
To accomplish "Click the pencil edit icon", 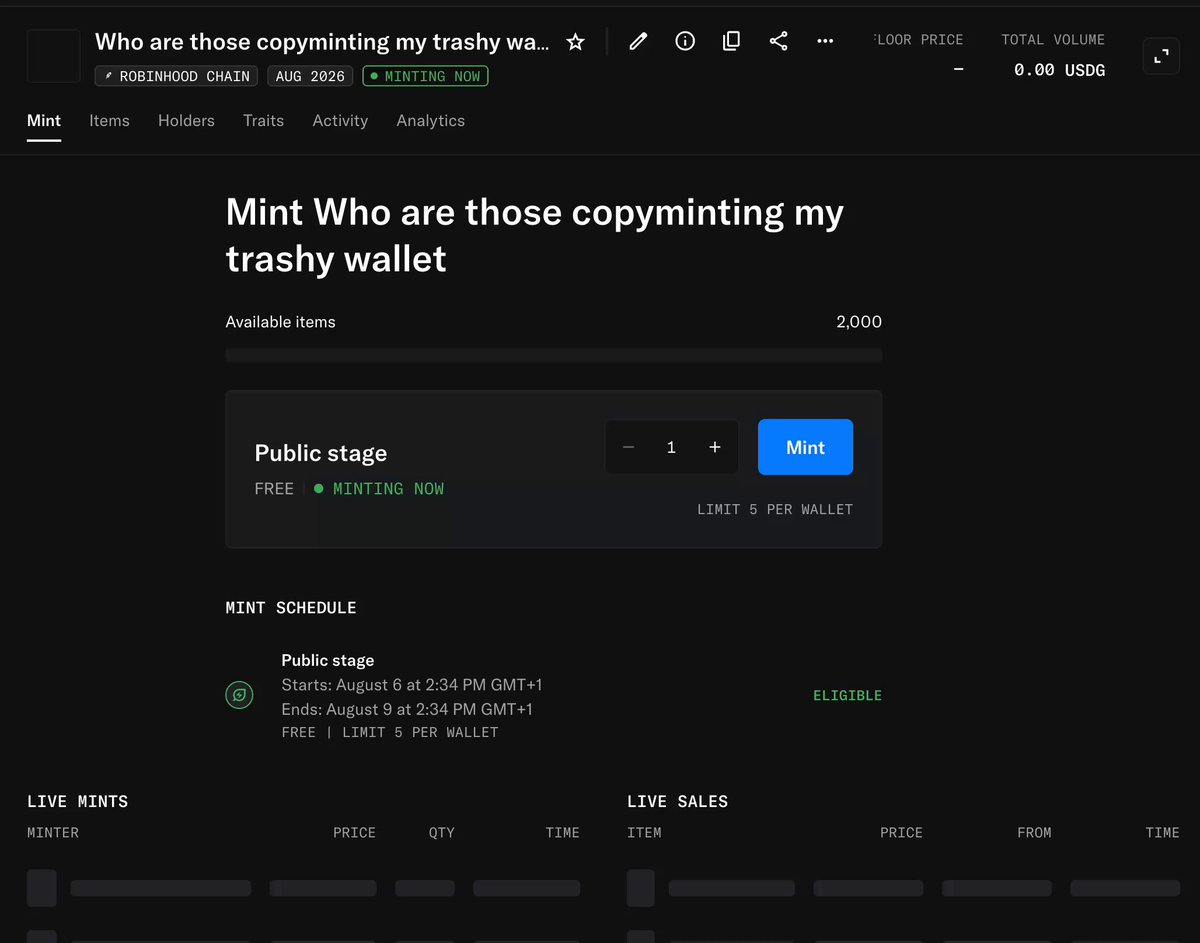I will (x=638, y=41).
